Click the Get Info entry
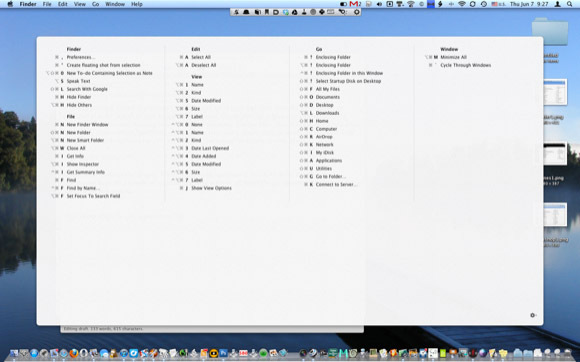This screenshot has width=580, height=362. pyautogui.click(x=75, y=156)
